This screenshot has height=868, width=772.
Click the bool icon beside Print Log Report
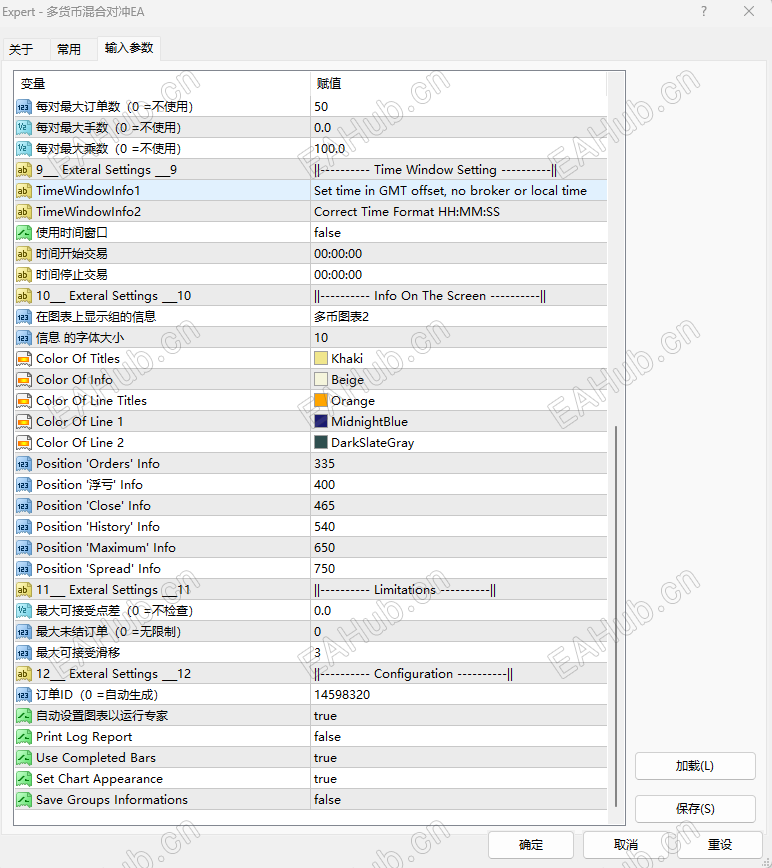pyautogui.click(x=23, y=737)
